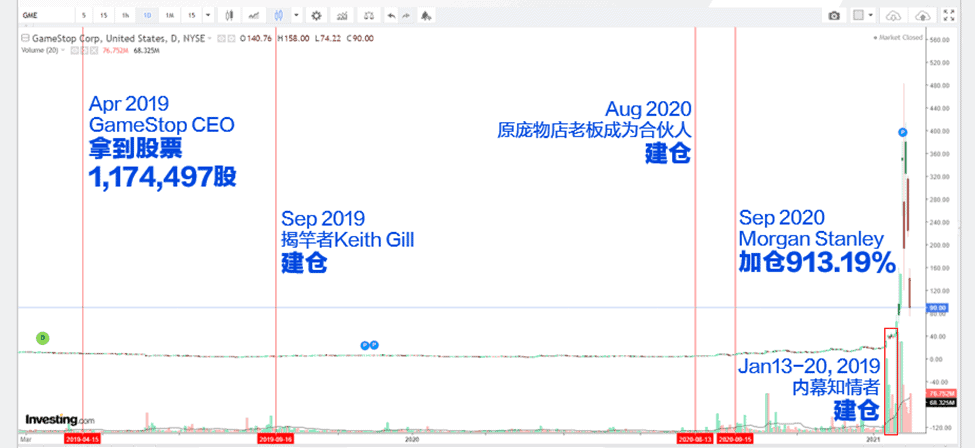
Task: Save chart layout to cloud
Action: tap(923, 15)
